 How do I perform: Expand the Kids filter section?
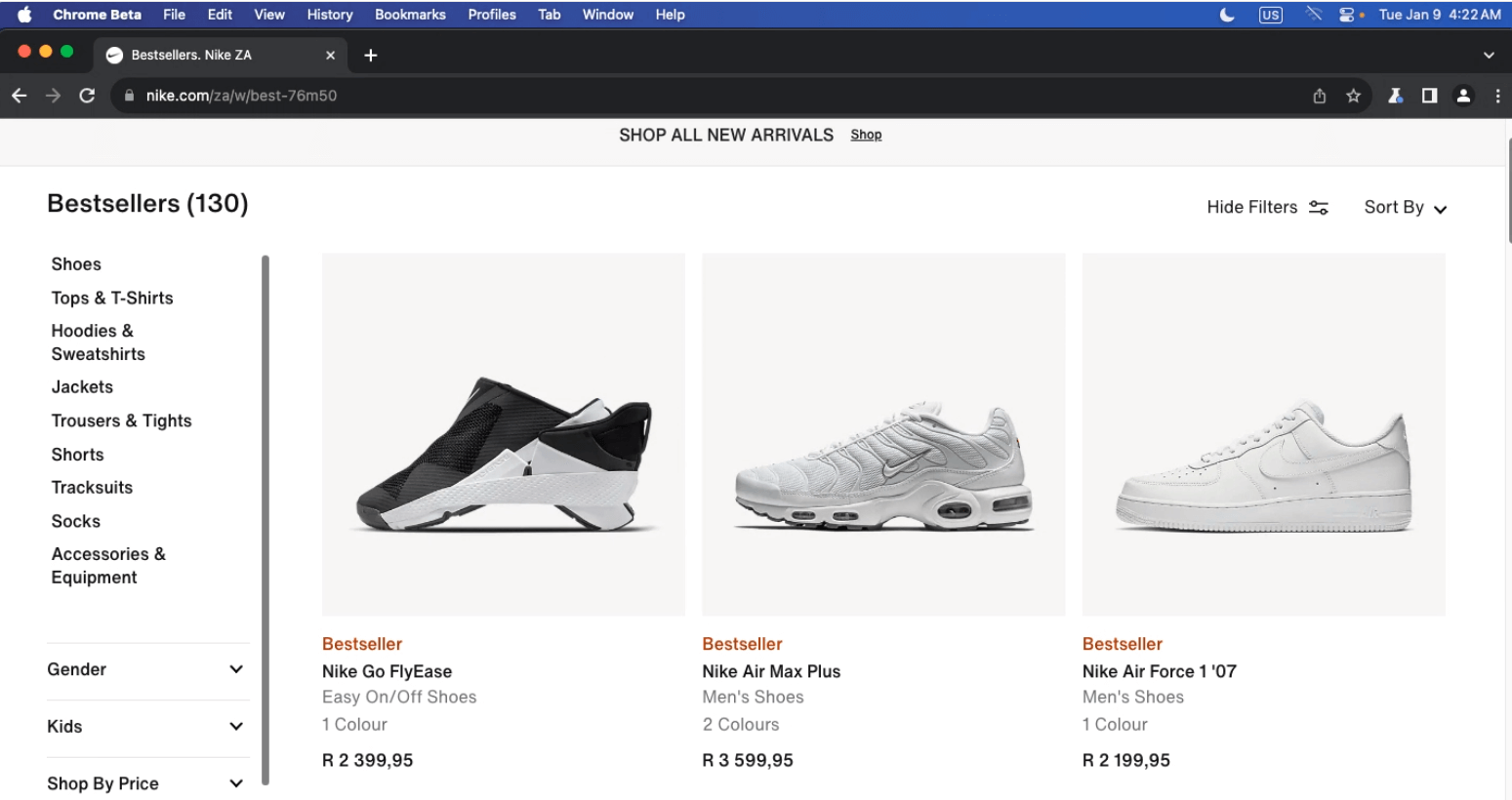click(x=146, y=726)
